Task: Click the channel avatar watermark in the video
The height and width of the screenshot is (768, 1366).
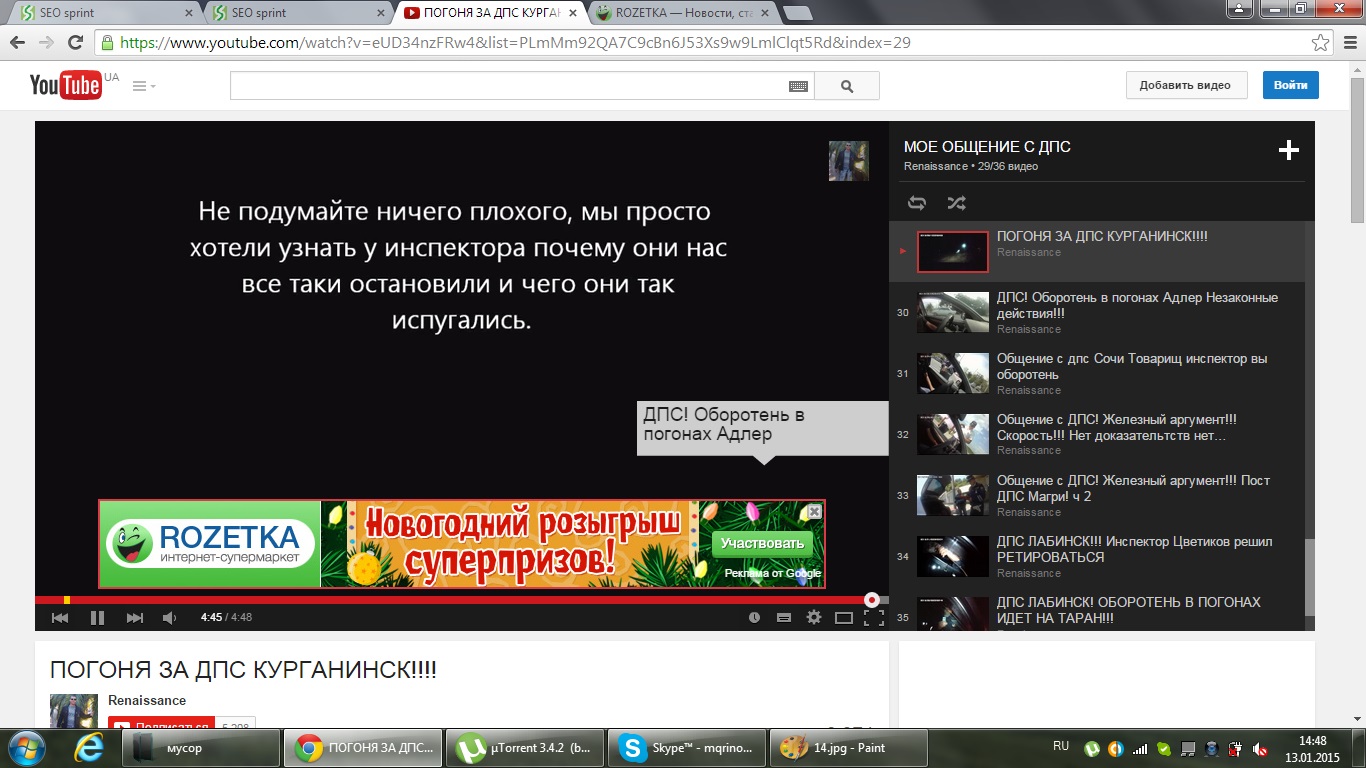Action: 849,161
